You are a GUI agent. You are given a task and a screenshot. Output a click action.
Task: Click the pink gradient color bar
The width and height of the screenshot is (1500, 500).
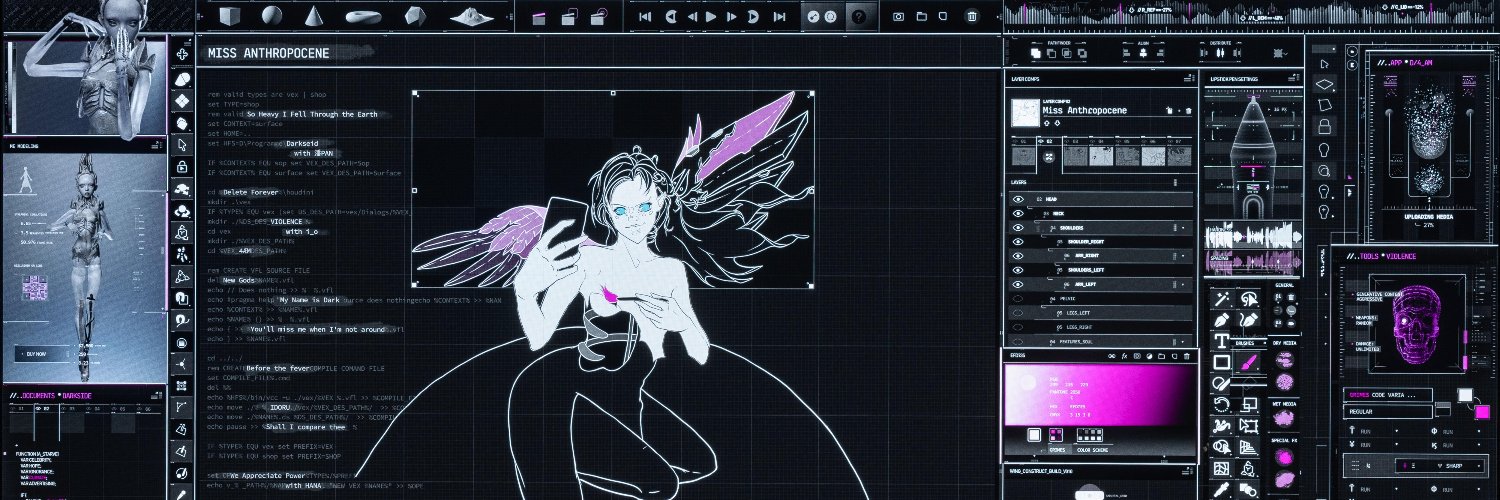1099,394
